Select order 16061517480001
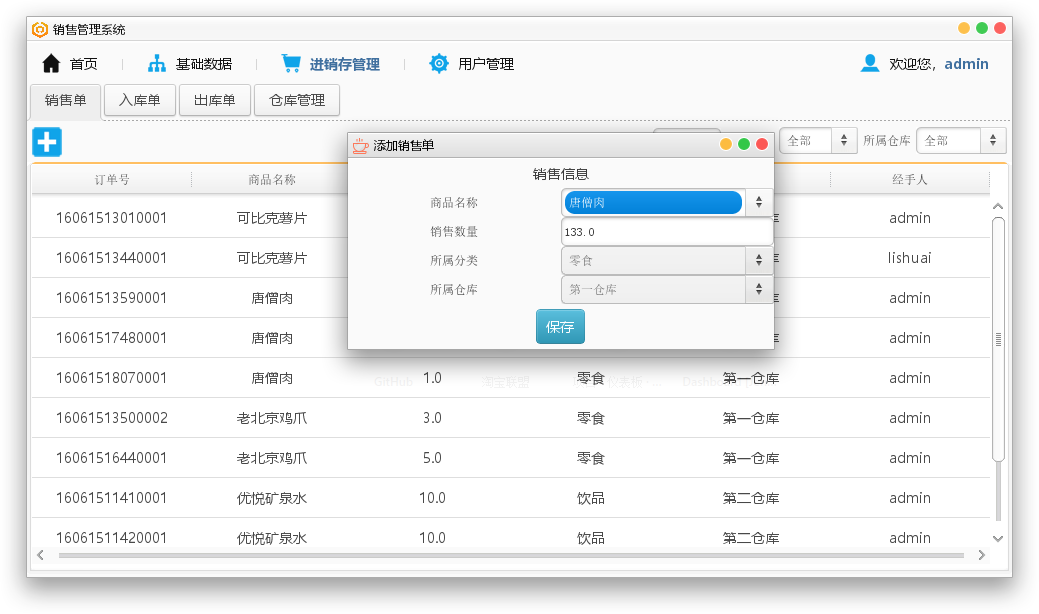Image resolution: width=1039 pixels, height=614 pixels. 111,338
